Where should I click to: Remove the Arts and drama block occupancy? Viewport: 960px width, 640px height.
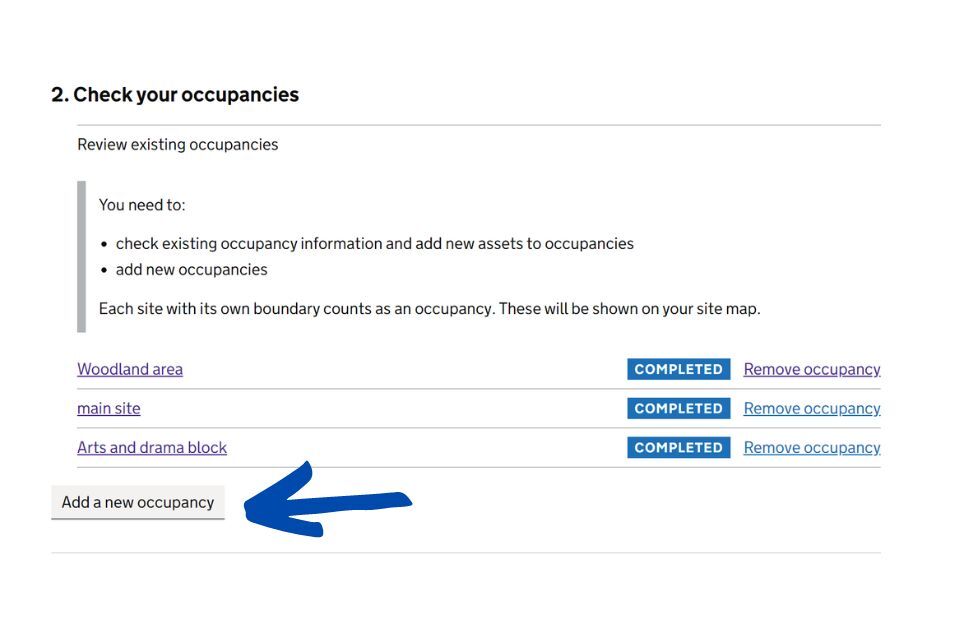pyautogui.click(x=811, y=447)
